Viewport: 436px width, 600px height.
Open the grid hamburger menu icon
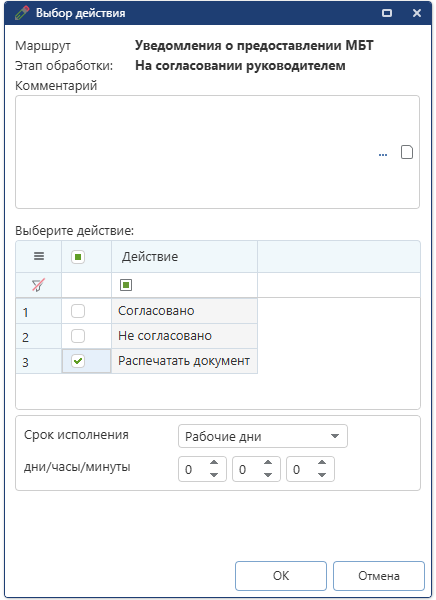39,256
